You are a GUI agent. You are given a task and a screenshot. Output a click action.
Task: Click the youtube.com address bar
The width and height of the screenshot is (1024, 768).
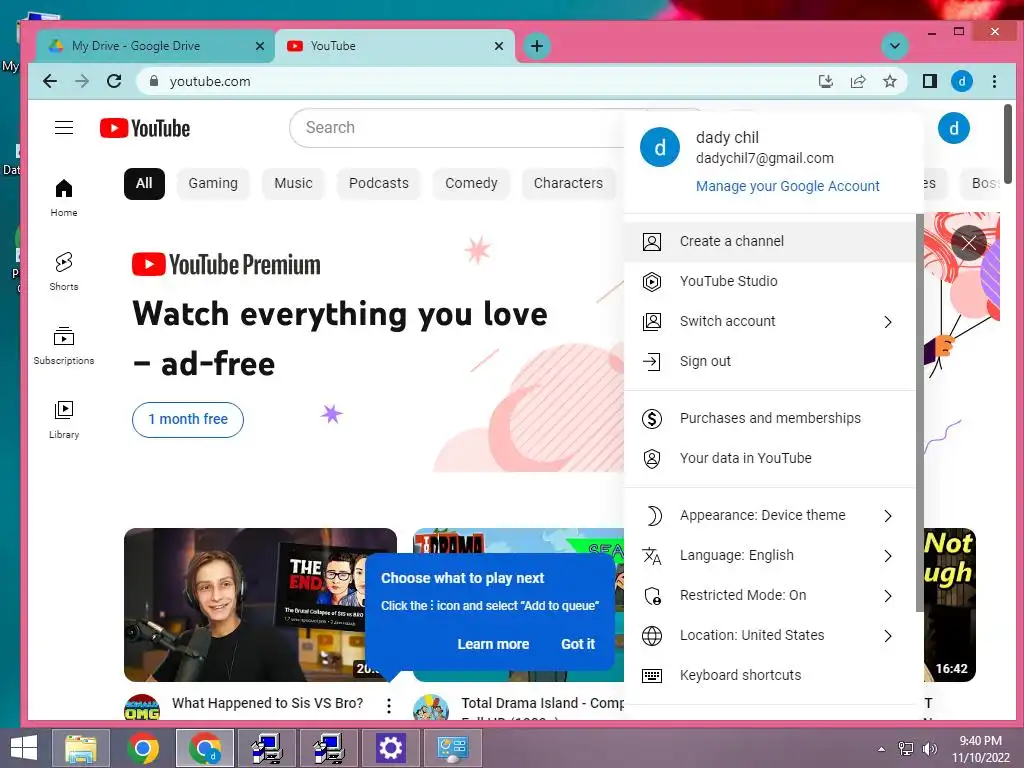(x=483, y=82)
